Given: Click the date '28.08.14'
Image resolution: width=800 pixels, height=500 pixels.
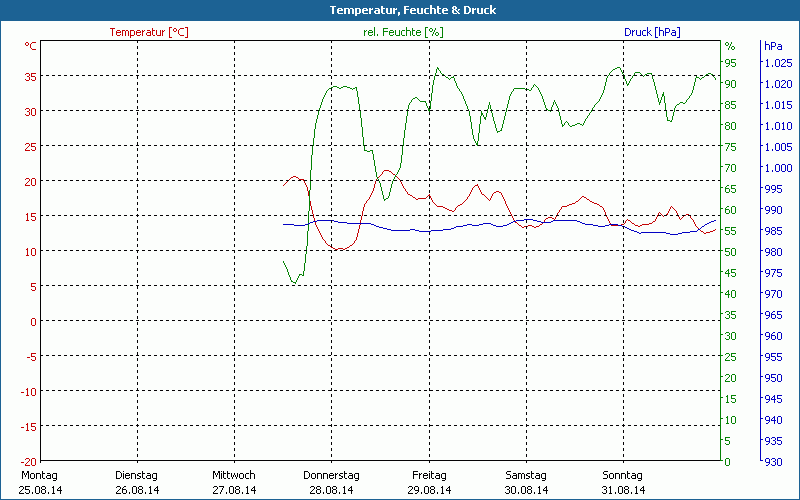Looking at the screenshot, I should (331, 490).
